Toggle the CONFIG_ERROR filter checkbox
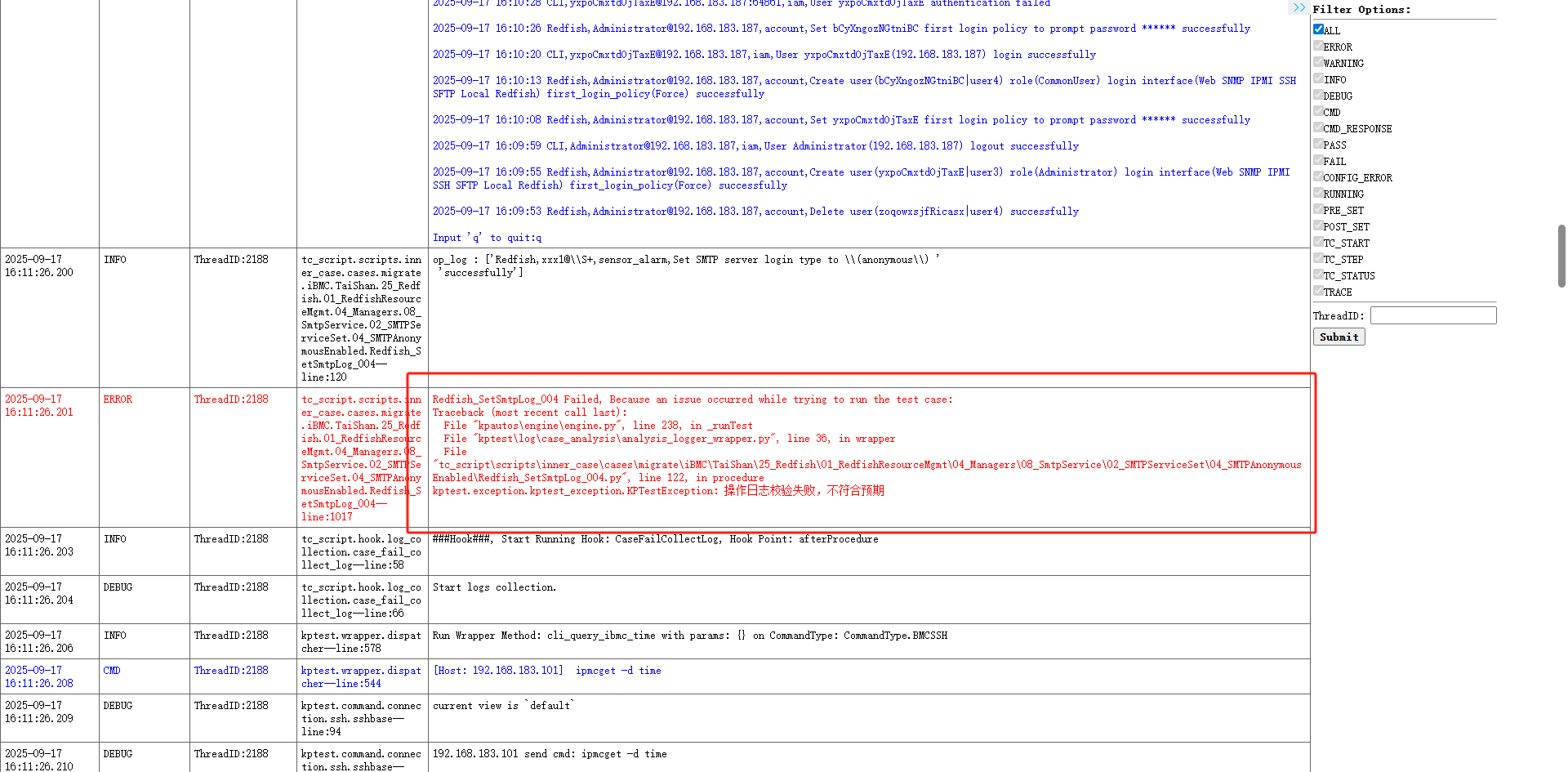Viewport: 1568px width, 772px height. pyautogui.click(x=1318, y=176)
